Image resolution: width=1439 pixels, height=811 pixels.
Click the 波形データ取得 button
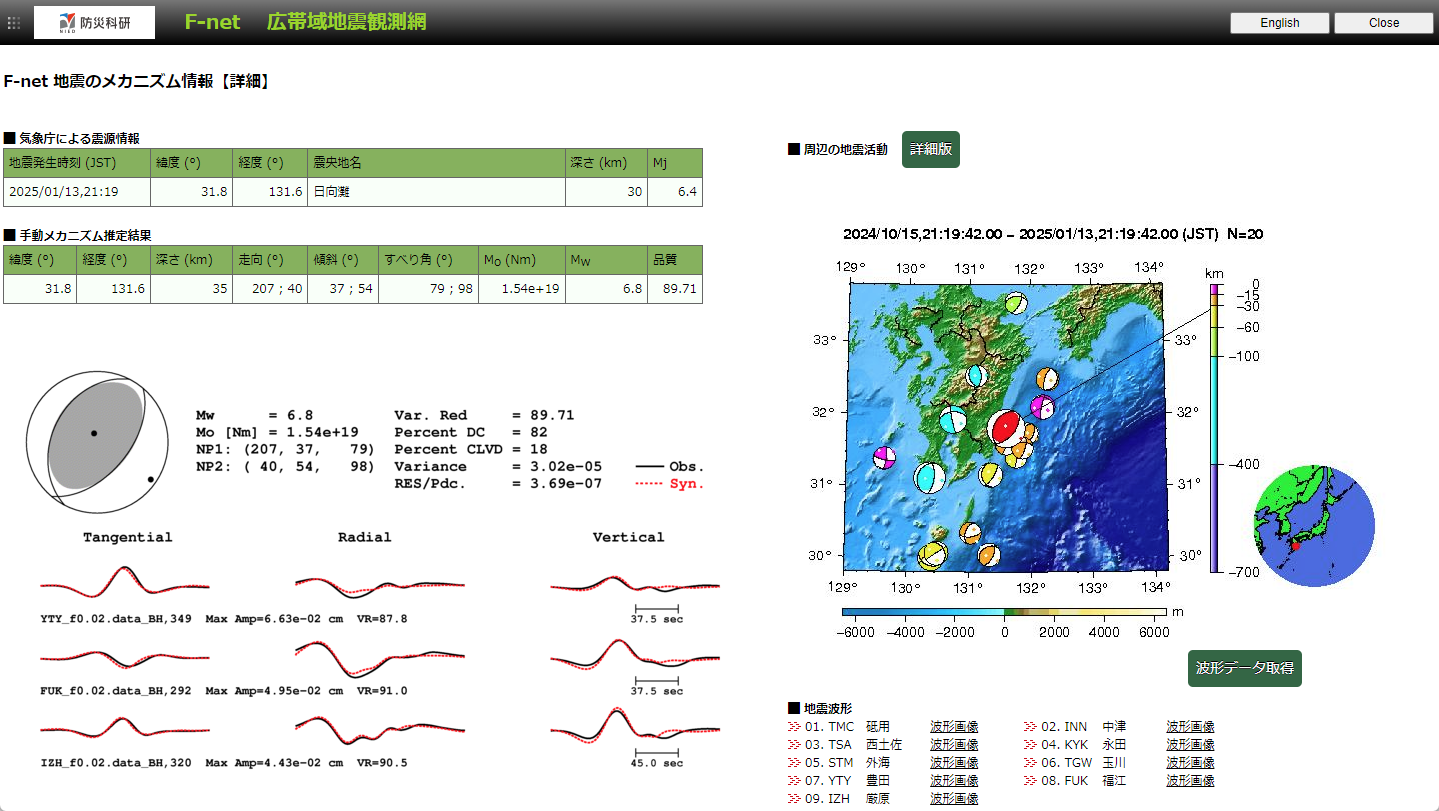(x=1245, y=668)
